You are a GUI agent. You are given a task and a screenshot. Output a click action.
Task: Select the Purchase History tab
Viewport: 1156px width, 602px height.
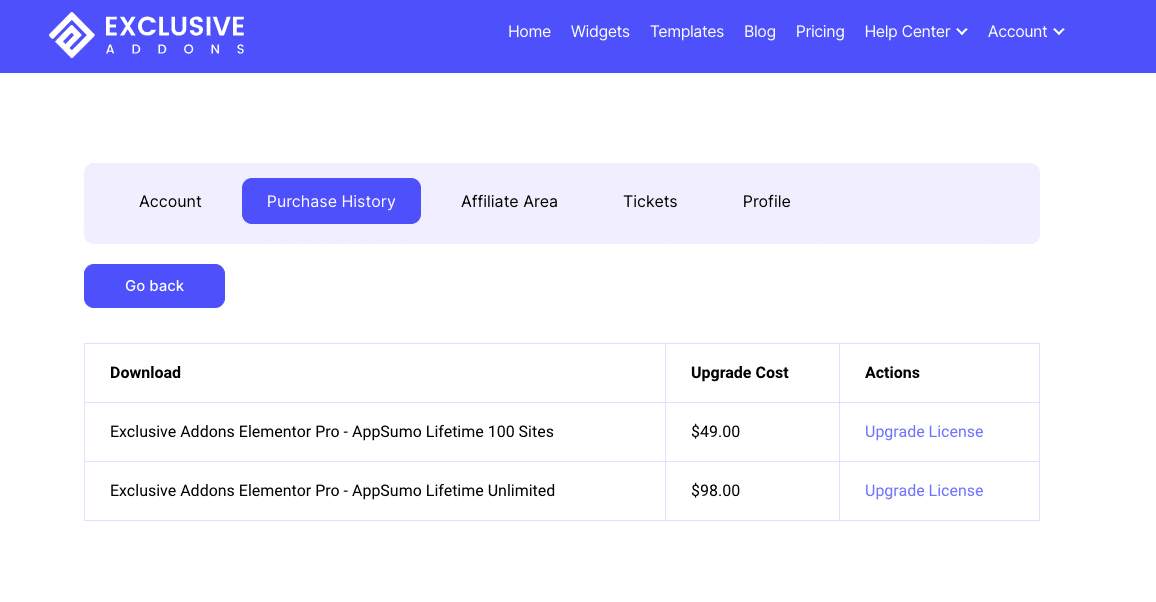331,201
